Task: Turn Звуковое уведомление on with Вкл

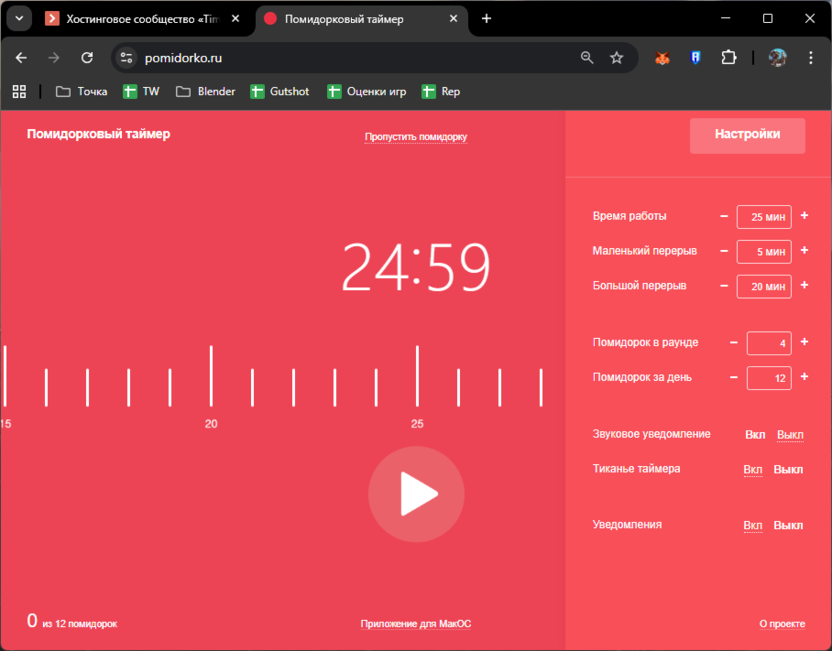Action: pyautogui.click(x=755, y=435)
